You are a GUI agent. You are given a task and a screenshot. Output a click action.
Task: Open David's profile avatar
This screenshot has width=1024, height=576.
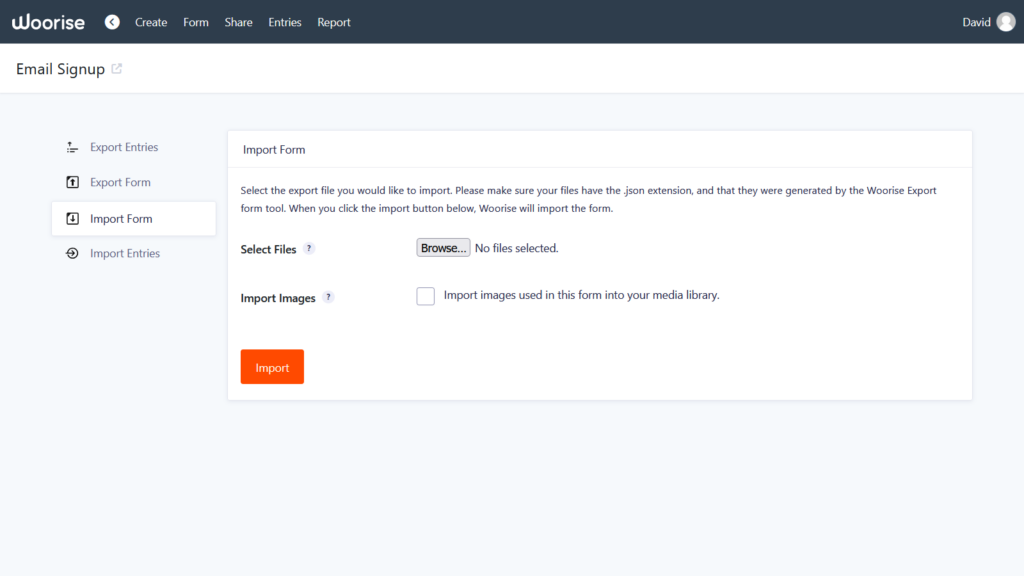click(x=1004, y=21)
